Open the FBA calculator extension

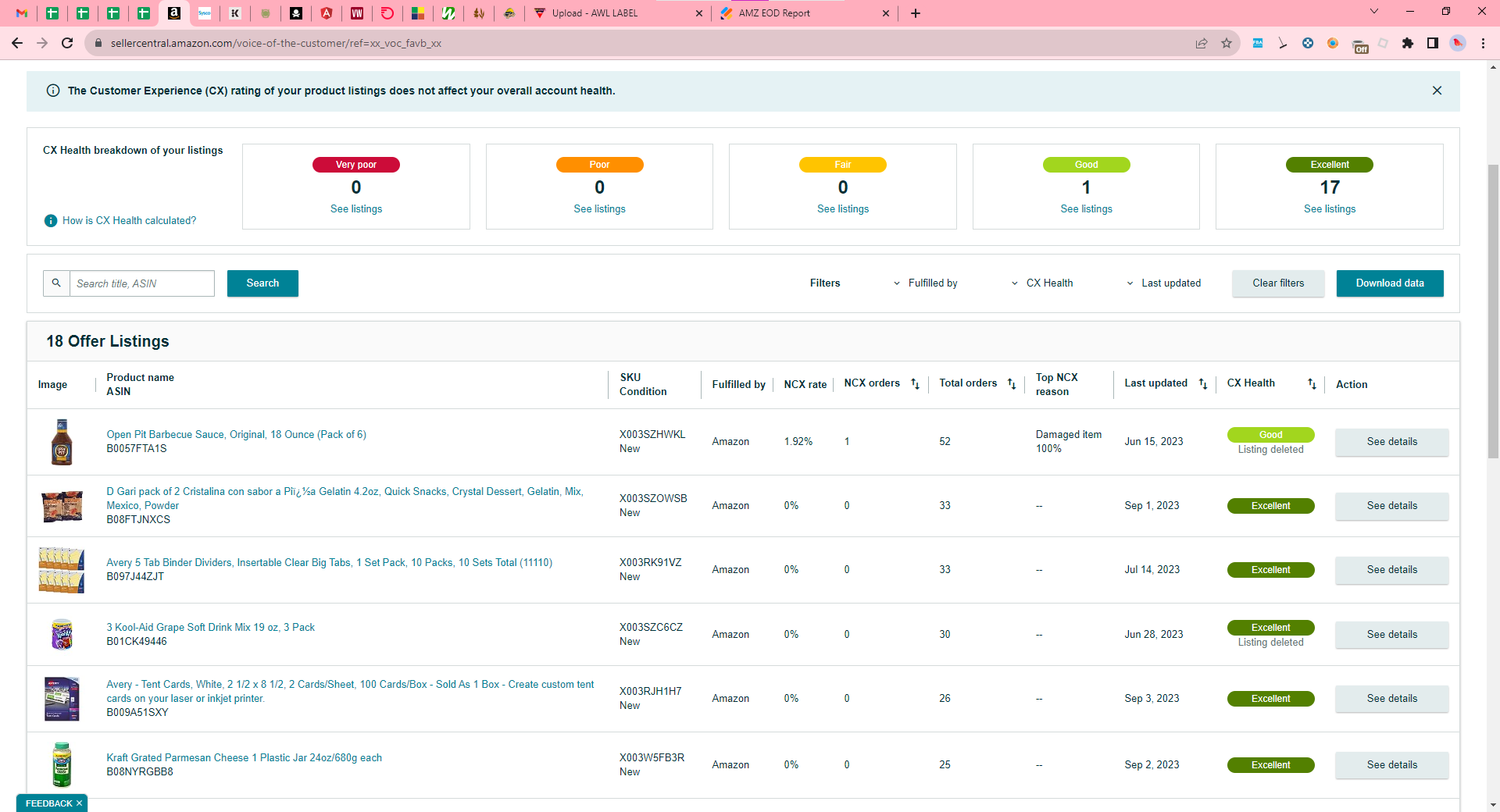point(1258,43)
